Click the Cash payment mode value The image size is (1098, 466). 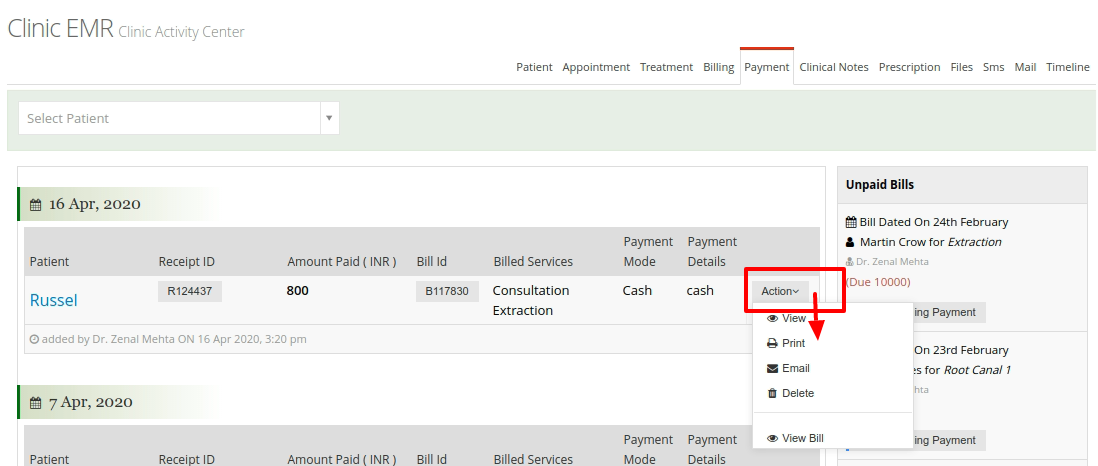[x=637, y=290]
